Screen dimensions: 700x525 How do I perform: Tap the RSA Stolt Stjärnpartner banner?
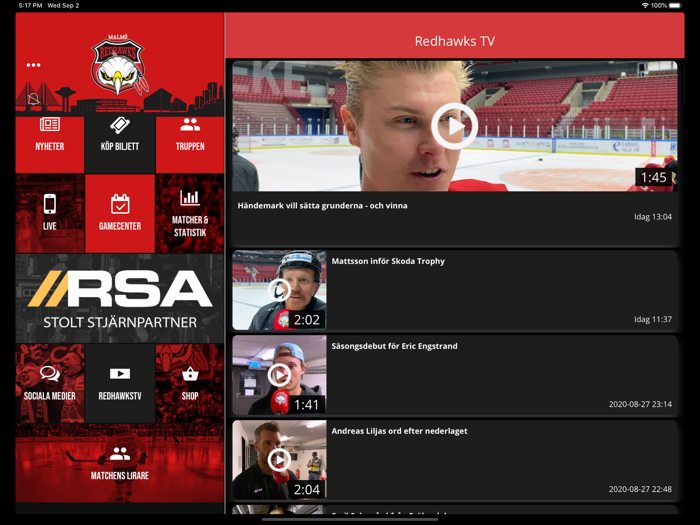coord(120,298)
